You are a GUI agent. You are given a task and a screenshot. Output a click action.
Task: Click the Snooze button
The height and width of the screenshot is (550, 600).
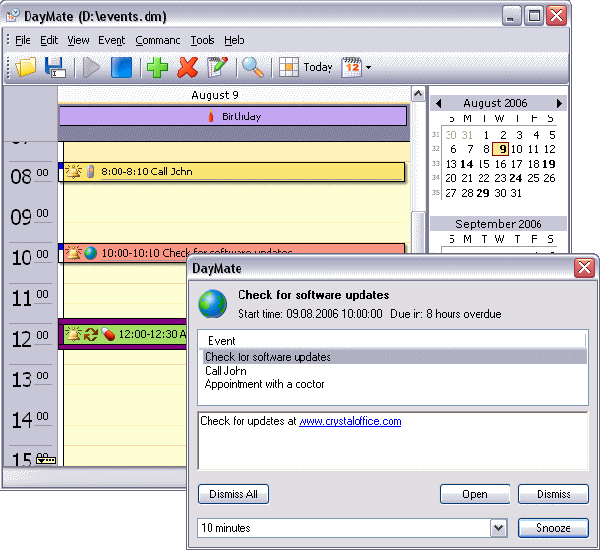point(553,528)
